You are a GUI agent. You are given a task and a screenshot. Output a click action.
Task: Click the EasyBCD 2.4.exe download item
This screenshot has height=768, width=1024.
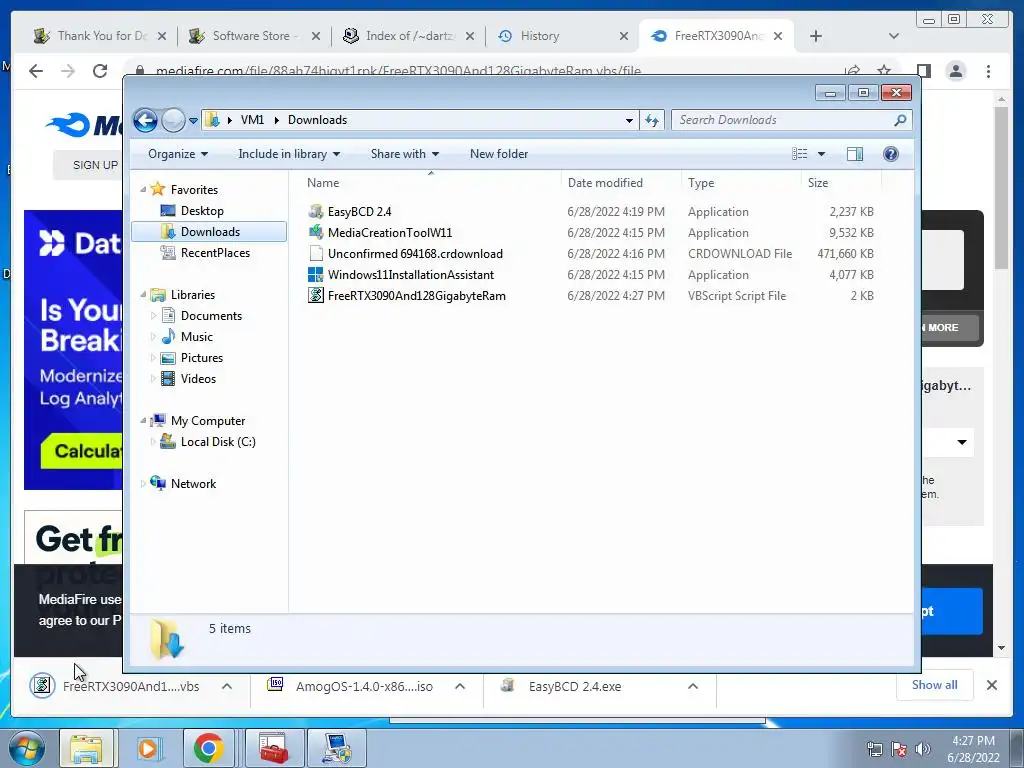[575, 686]
